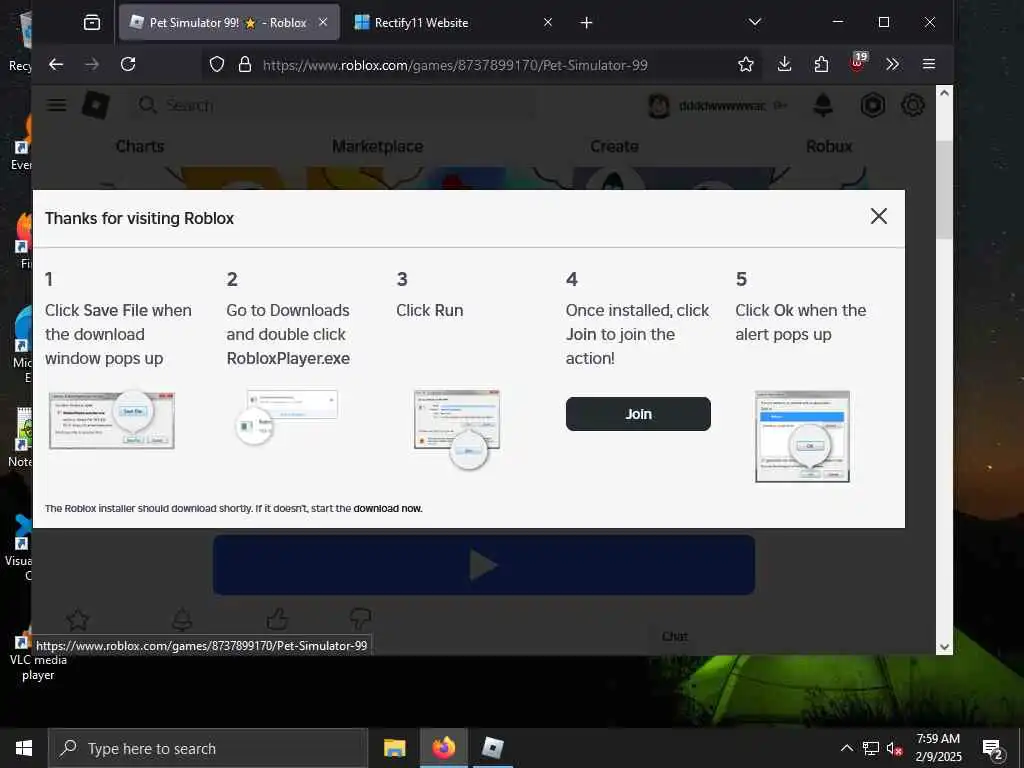The height and width of the screenshot is (768, 1024).
Task: Select the VLC media player desktop shortcut
Action: (x=38, y=656)
